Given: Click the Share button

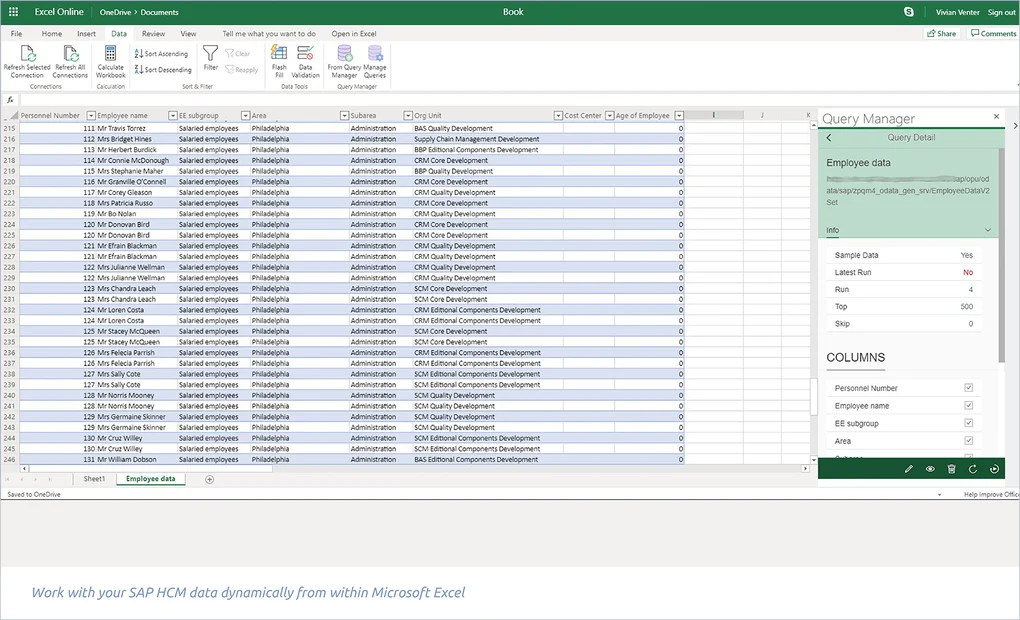Looking at the screenshot, I should point(941,34).
